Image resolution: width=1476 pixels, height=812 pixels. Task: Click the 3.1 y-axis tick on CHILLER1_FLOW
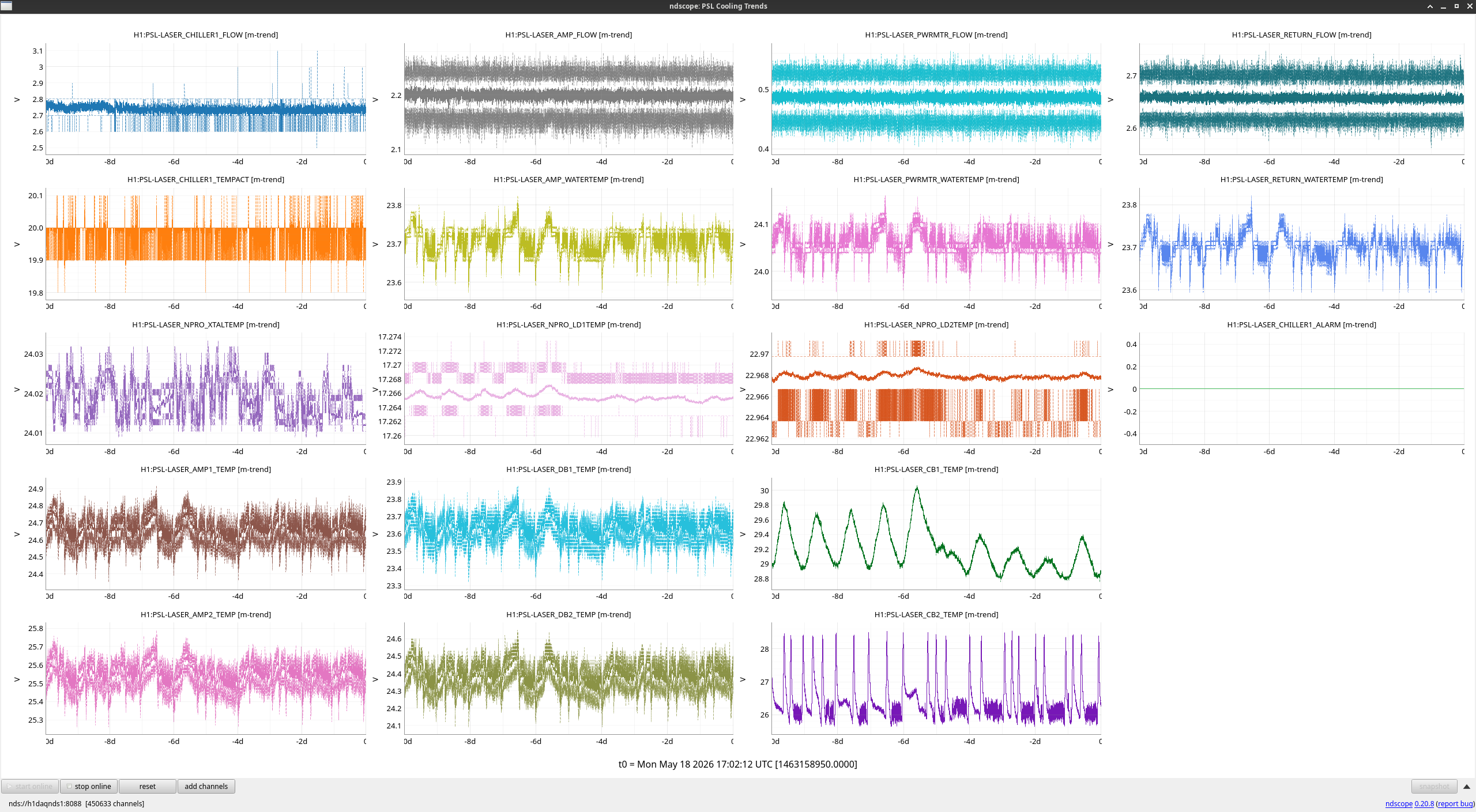click(x=37, y=51)
